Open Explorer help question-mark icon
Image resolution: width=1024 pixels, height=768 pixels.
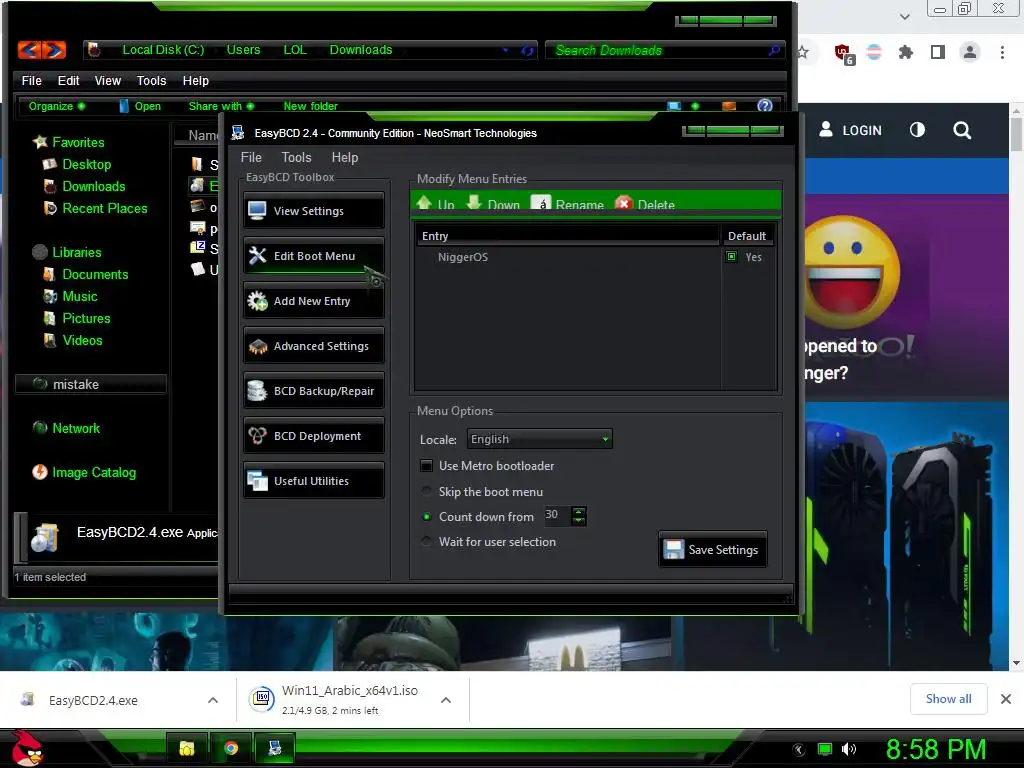[x=765, y=105]
